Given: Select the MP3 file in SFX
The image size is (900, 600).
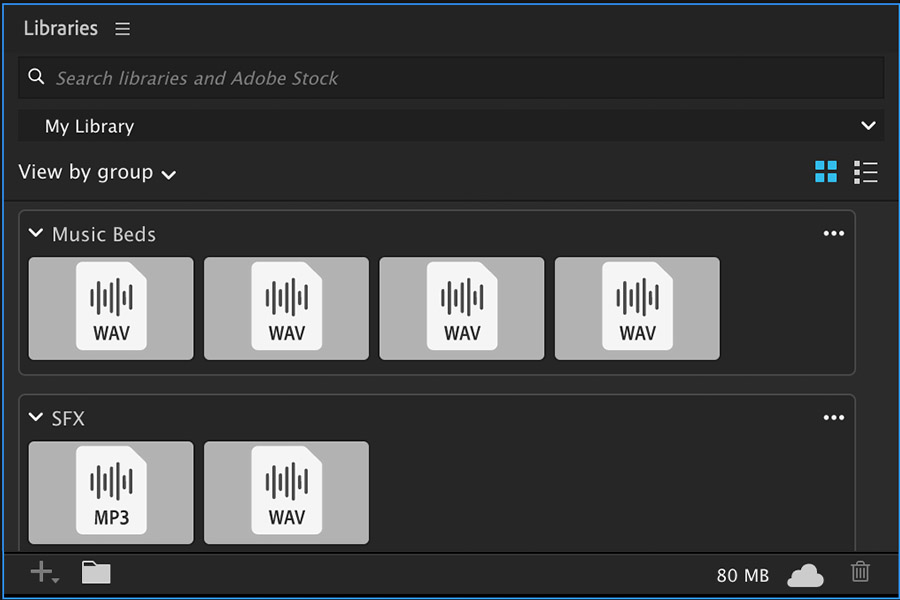Looking at the screenshot, I should point(111,493).
